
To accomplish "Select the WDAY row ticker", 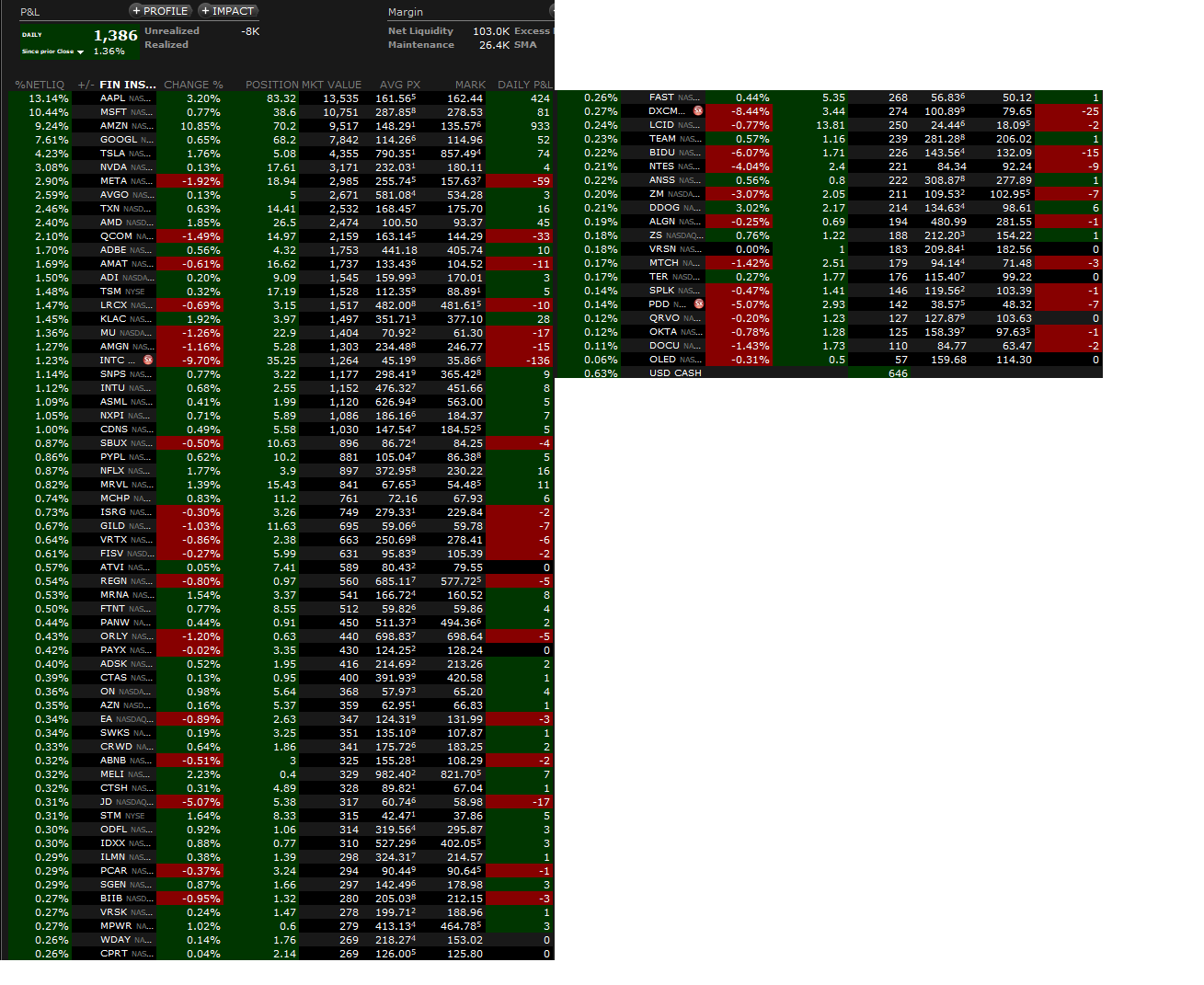I will [x=115, y=940].
